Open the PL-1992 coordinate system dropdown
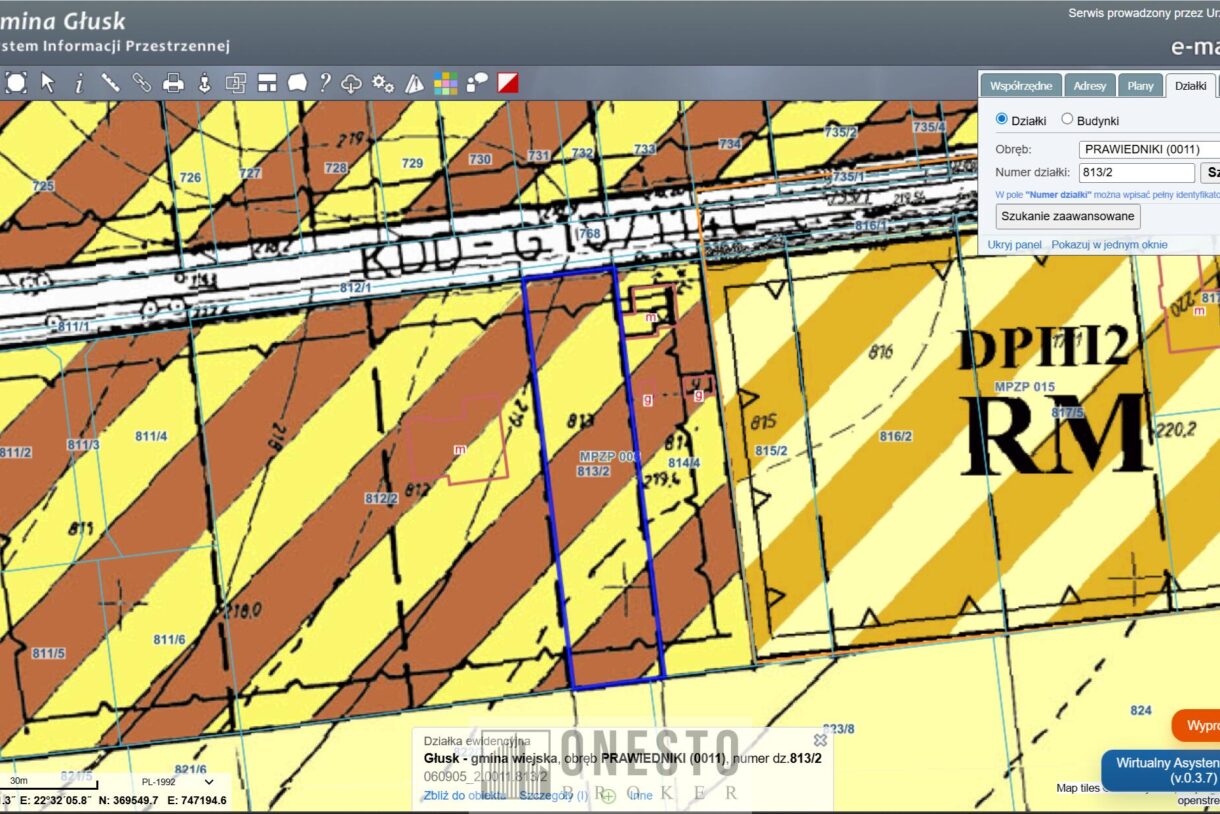The image size is (1220, 814). (x=178, y=782)
